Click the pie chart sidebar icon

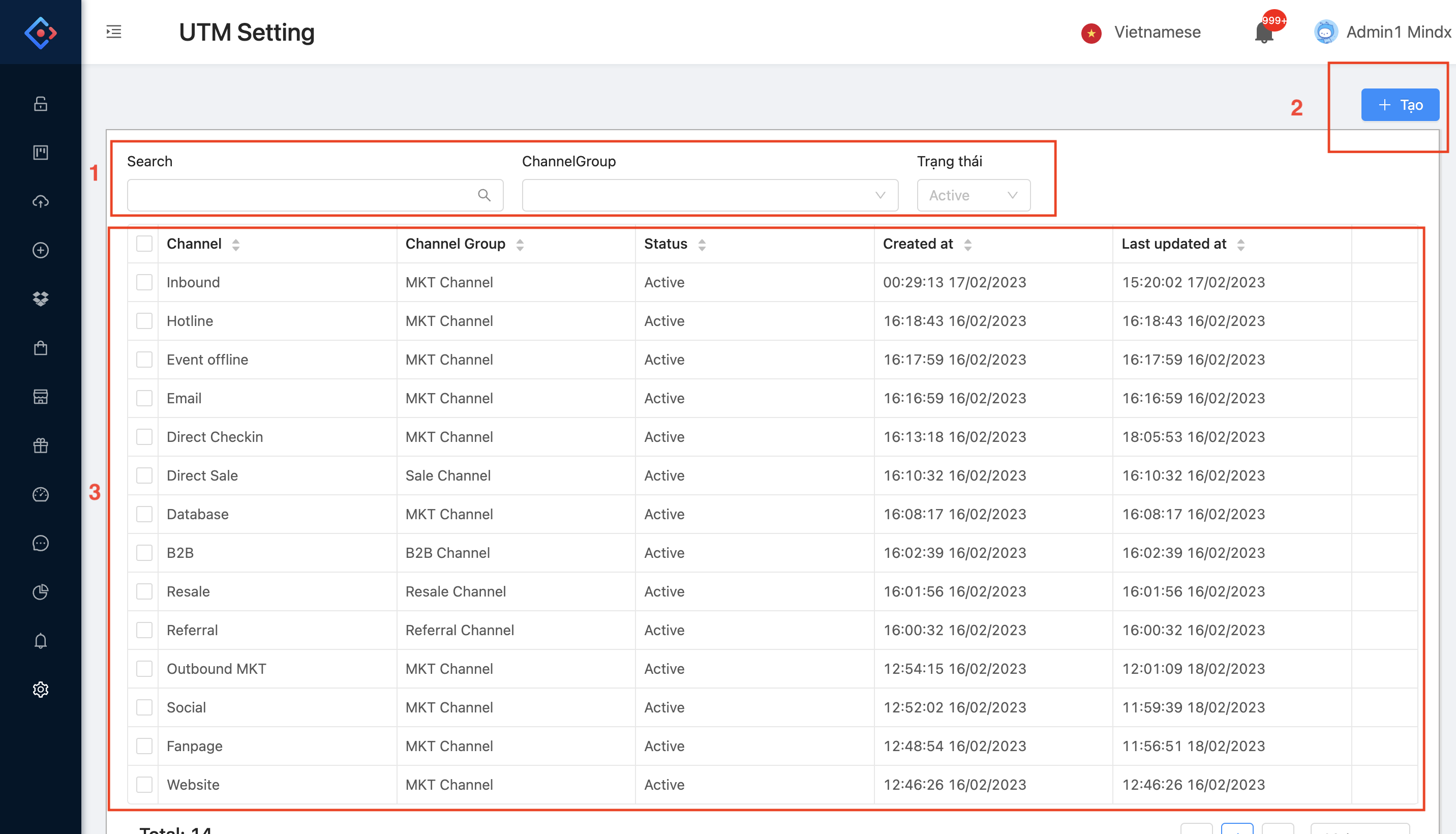40,592
